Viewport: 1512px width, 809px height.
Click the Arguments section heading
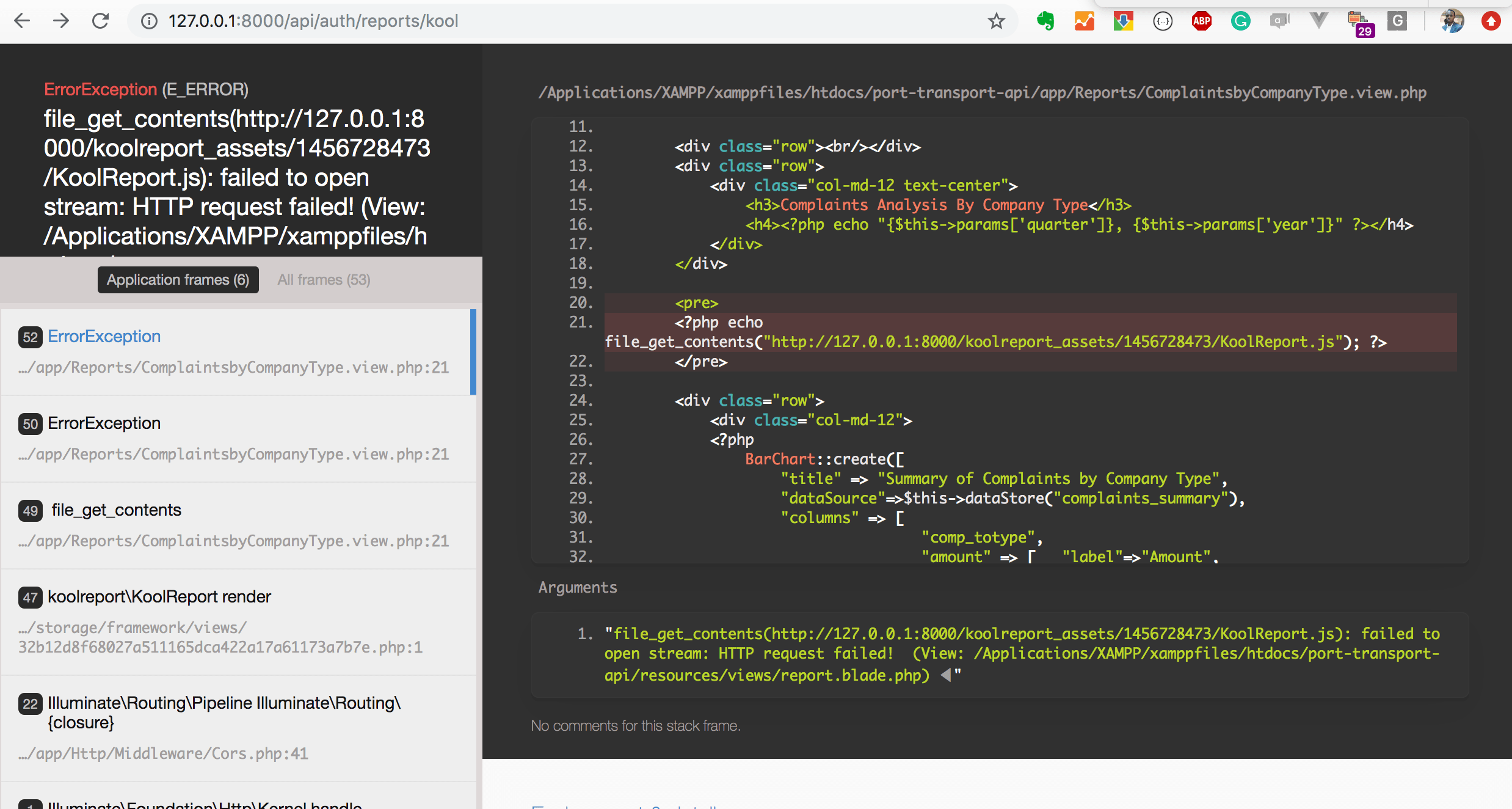click(578, 588)
